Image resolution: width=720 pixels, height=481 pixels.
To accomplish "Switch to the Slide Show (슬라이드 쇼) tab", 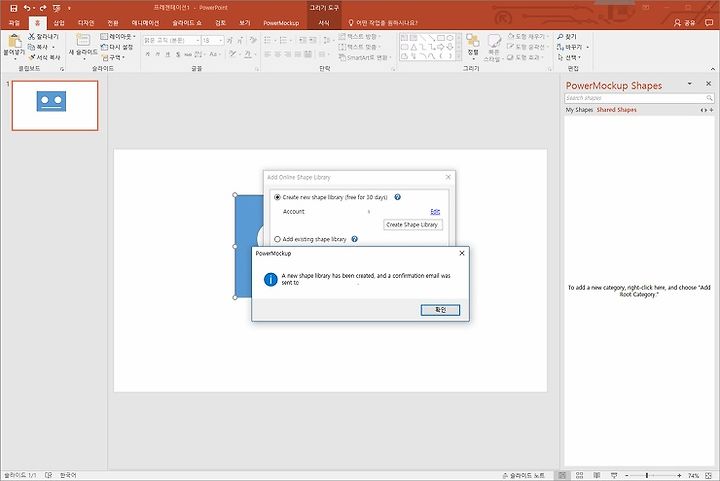I will point(186,22).
